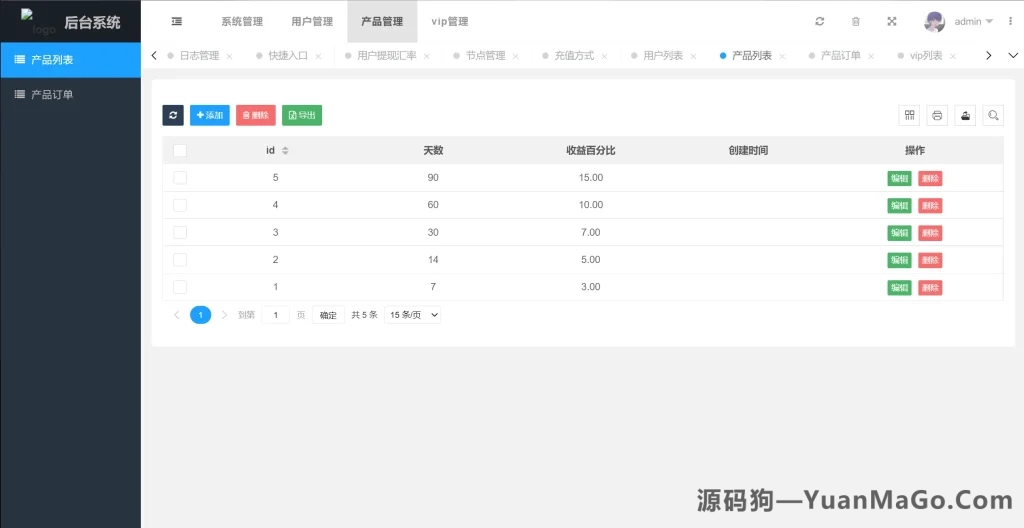The image size is (1024, 528).
Task: Go to next page arrow in pagination
Action: pyautogui.click(x=225, y=315)
